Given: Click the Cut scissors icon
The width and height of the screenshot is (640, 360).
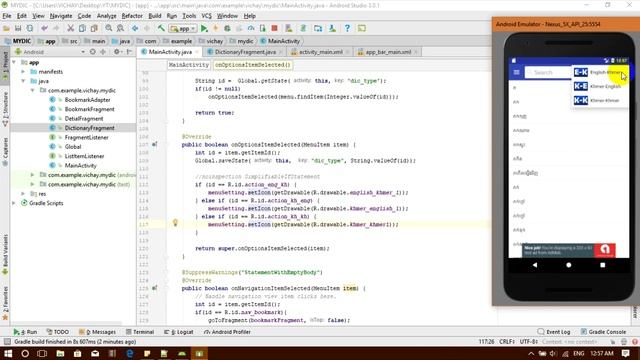Looking at the screenshot, I should tap(70, 29).
